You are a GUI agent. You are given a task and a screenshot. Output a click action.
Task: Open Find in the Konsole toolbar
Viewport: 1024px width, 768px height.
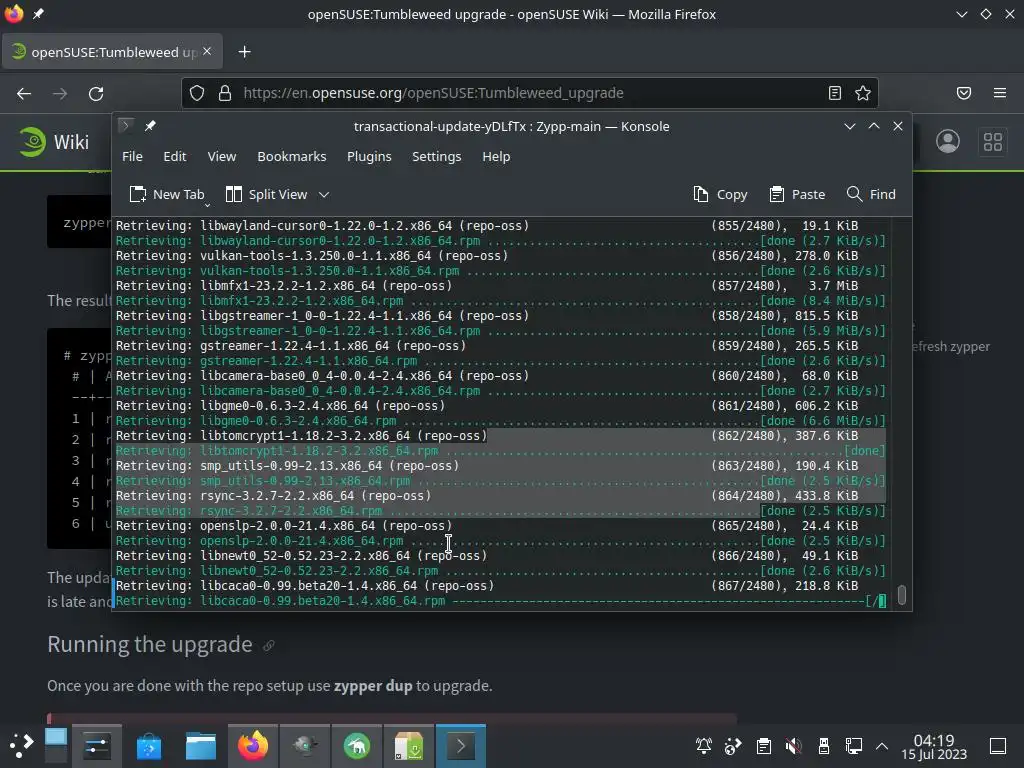coord(871,195)
